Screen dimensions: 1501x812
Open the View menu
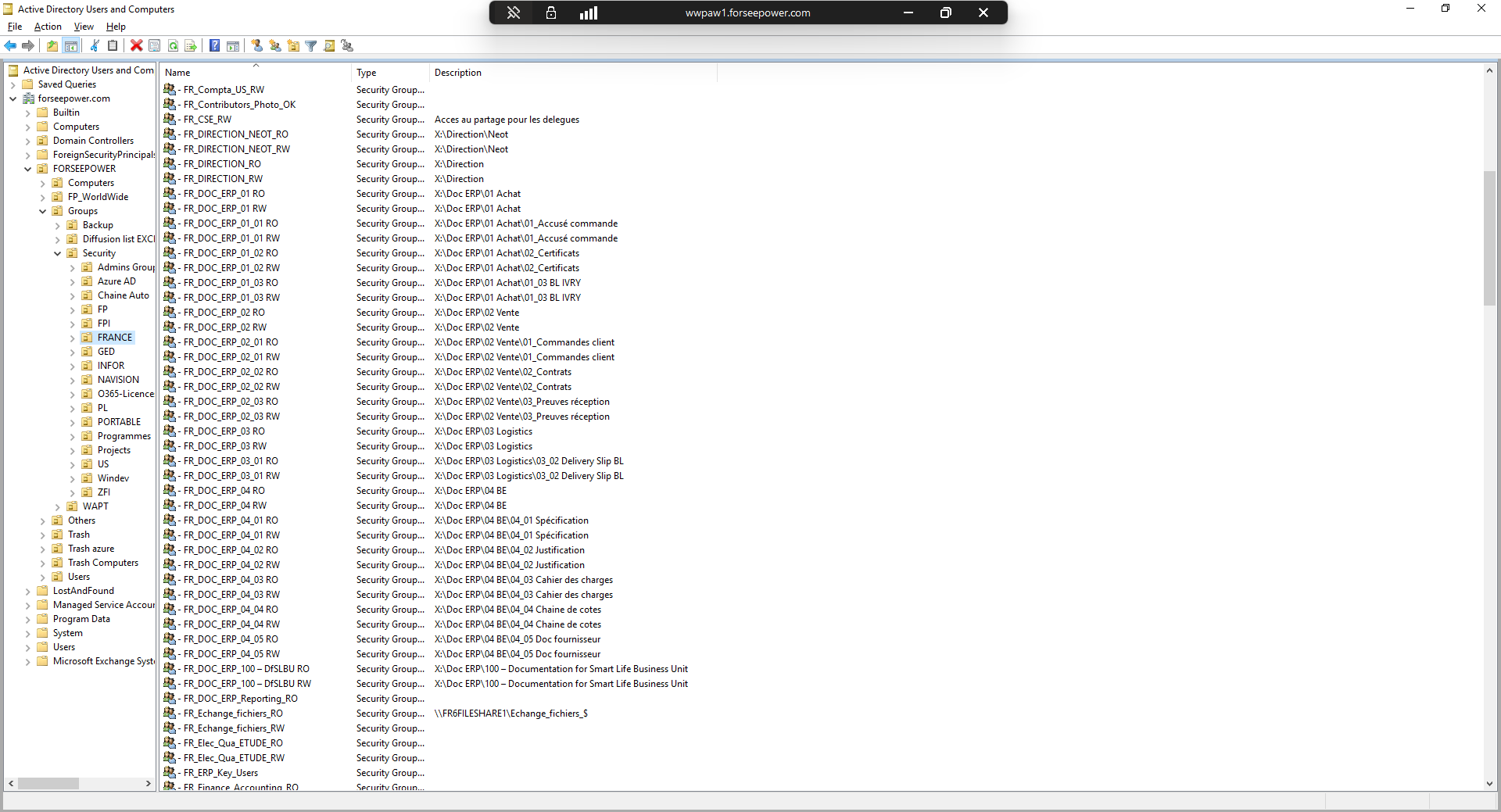tap(84, 26)
